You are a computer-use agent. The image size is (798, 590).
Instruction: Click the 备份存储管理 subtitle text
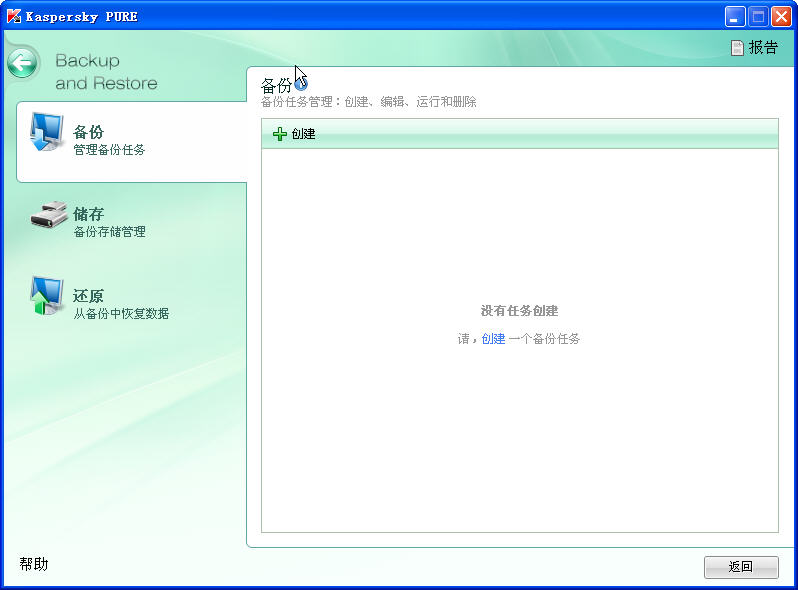tap(109, 232)
